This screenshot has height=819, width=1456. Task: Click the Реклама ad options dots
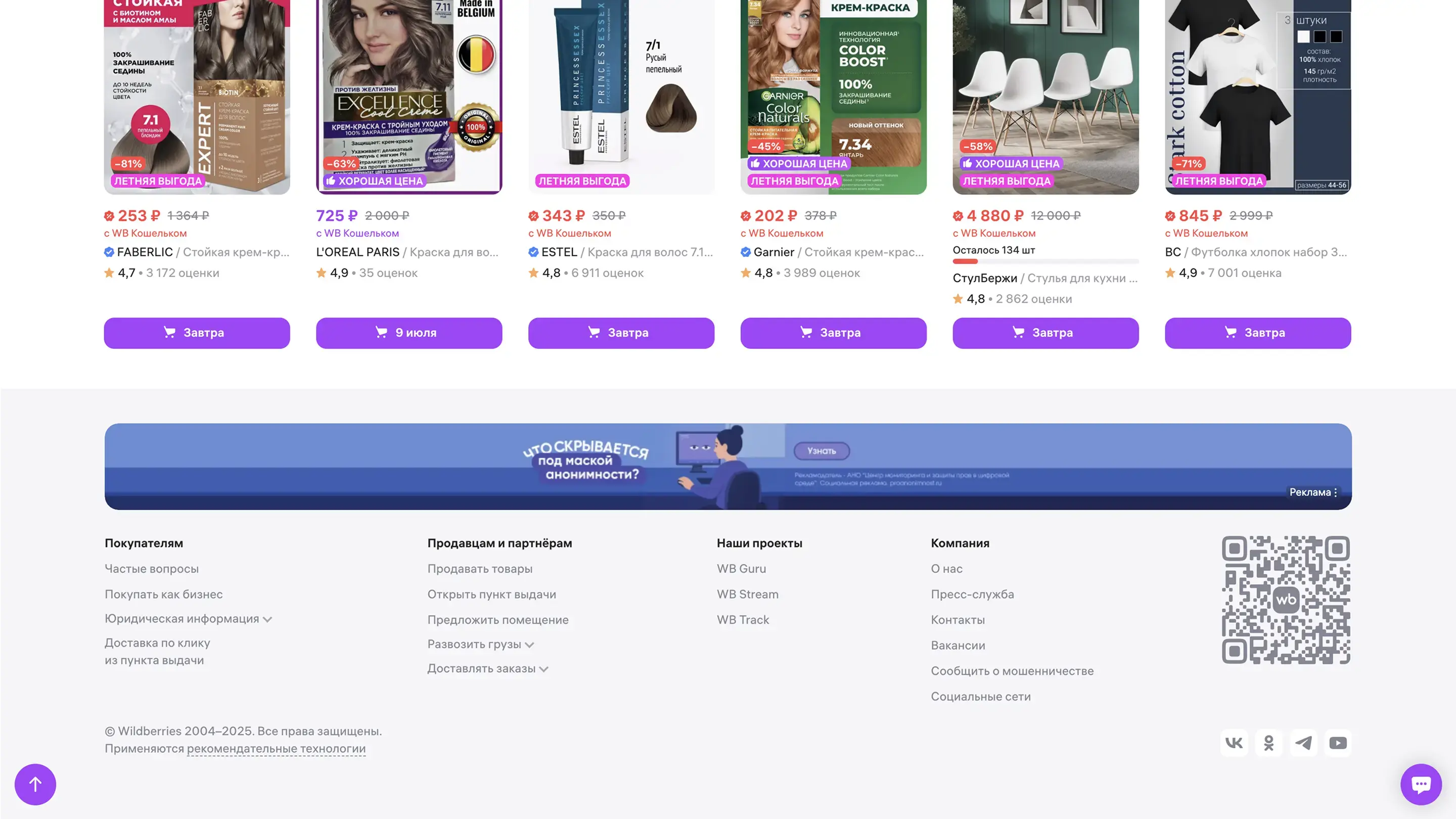(1336, 492)
